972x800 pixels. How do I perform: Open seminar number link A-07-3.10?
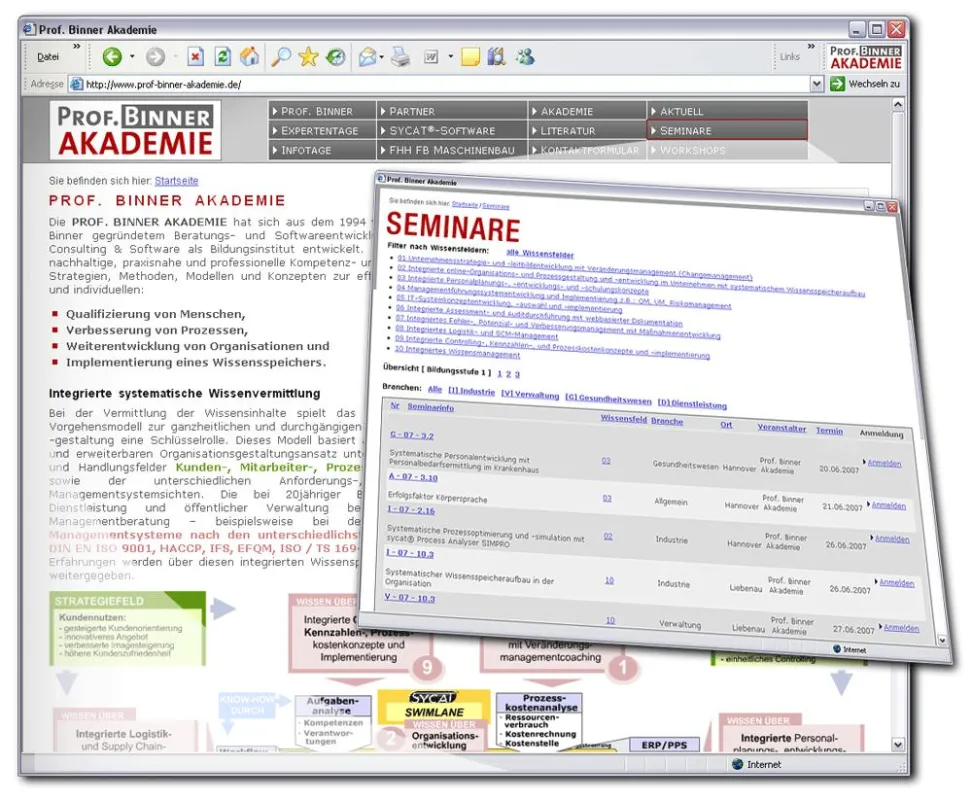[x=413, y=477]
